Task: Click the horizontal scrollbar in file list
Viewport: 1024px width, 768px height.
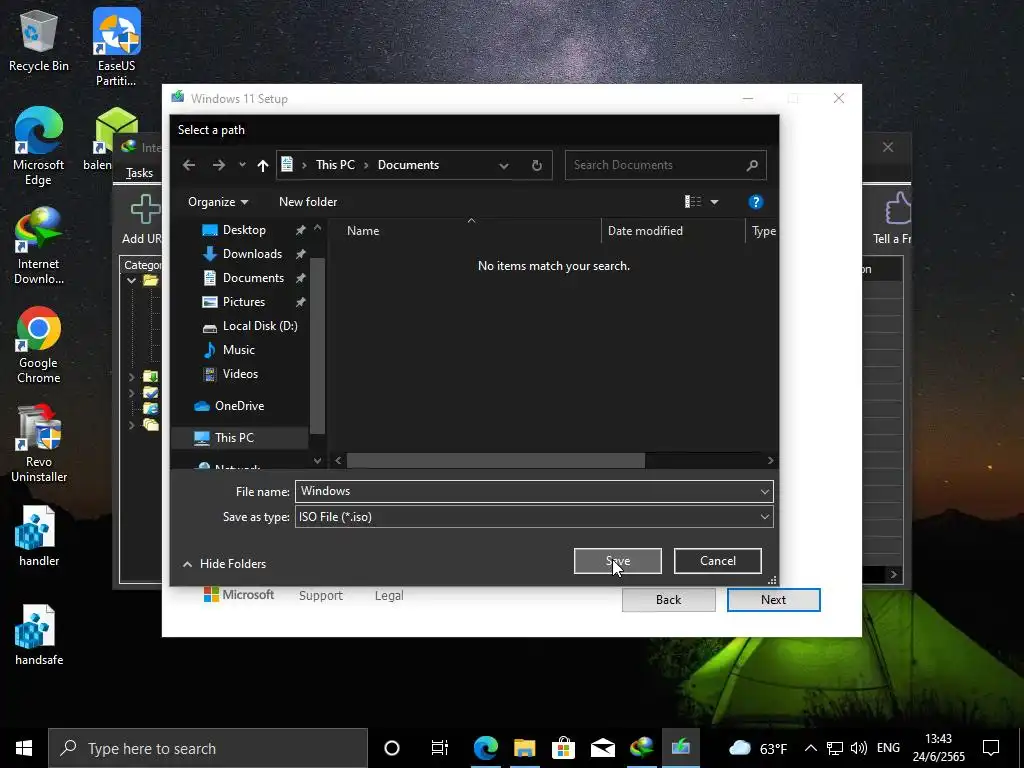Action: 496,460
